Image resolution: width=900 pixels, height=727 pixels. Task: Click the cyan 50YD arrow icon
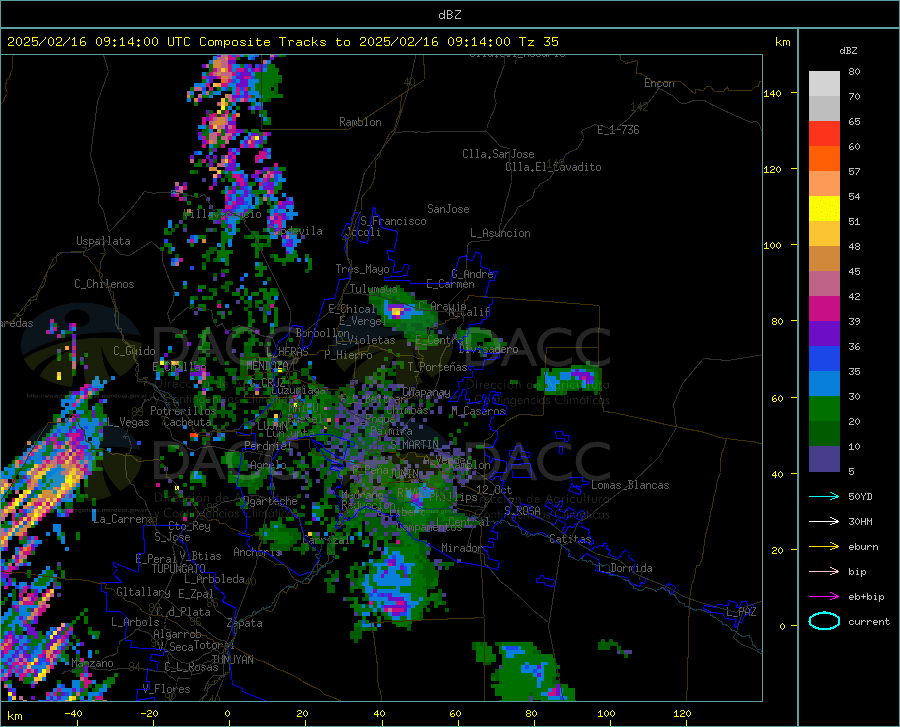[824, 496]
